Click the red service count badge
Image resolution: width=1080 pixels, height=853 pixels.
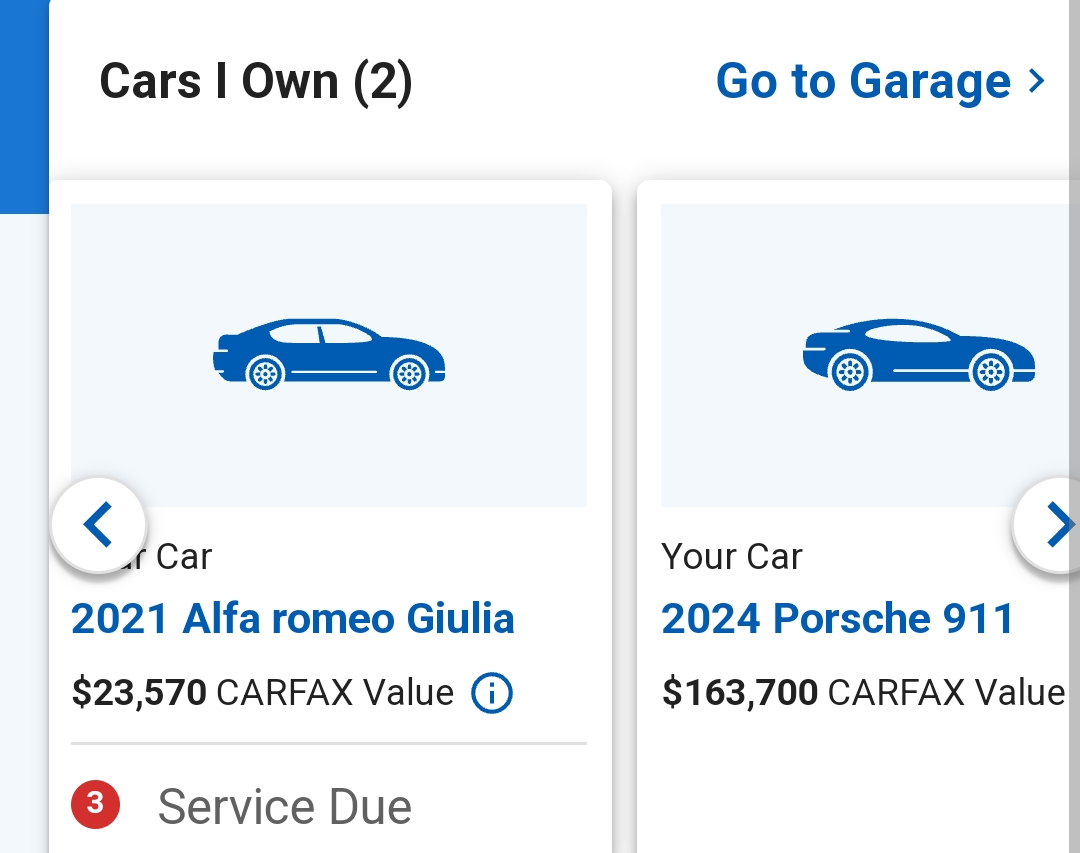[95, 805]
